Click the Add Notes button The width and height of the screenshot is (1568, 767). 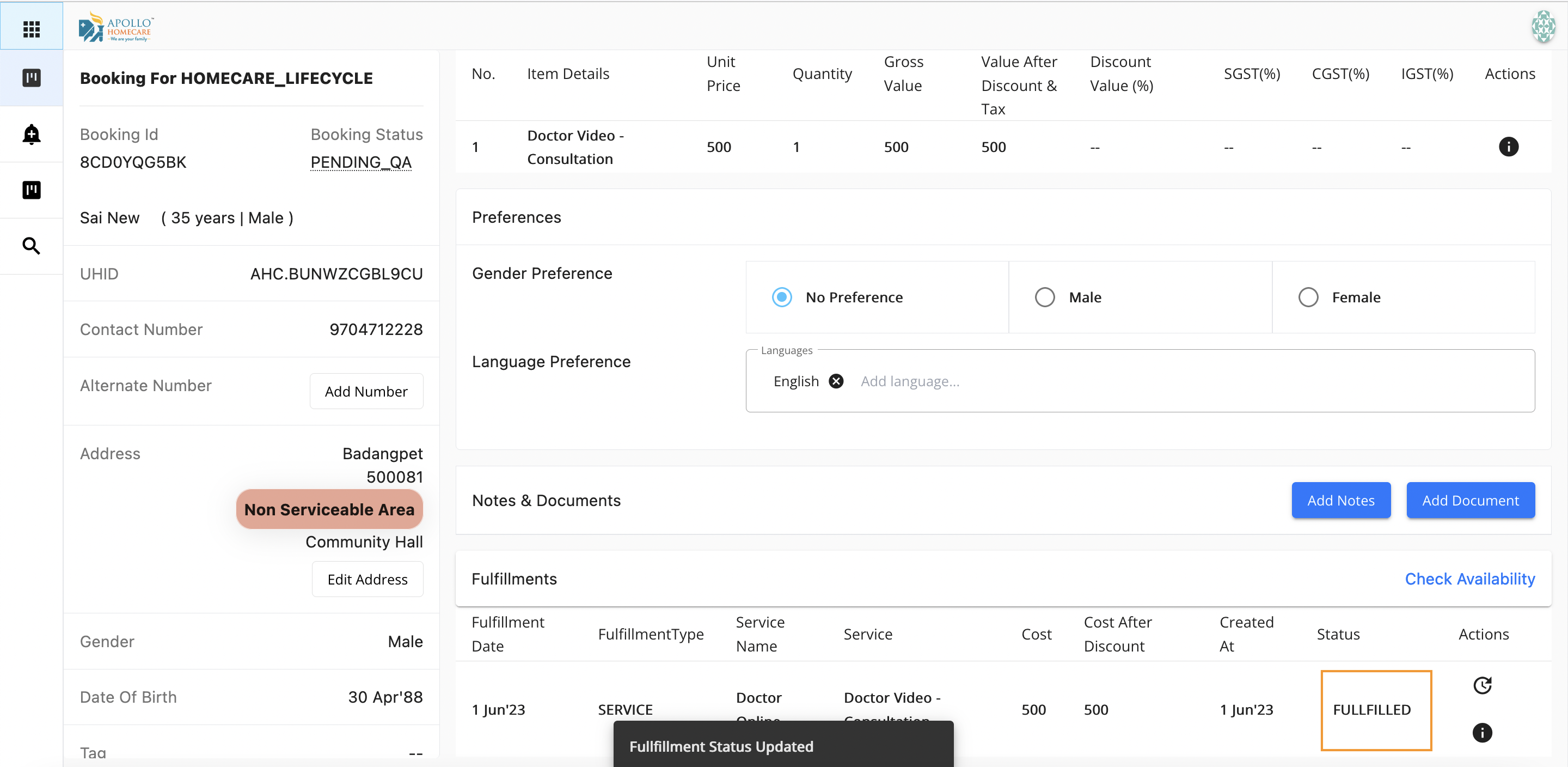point(1340,500)
